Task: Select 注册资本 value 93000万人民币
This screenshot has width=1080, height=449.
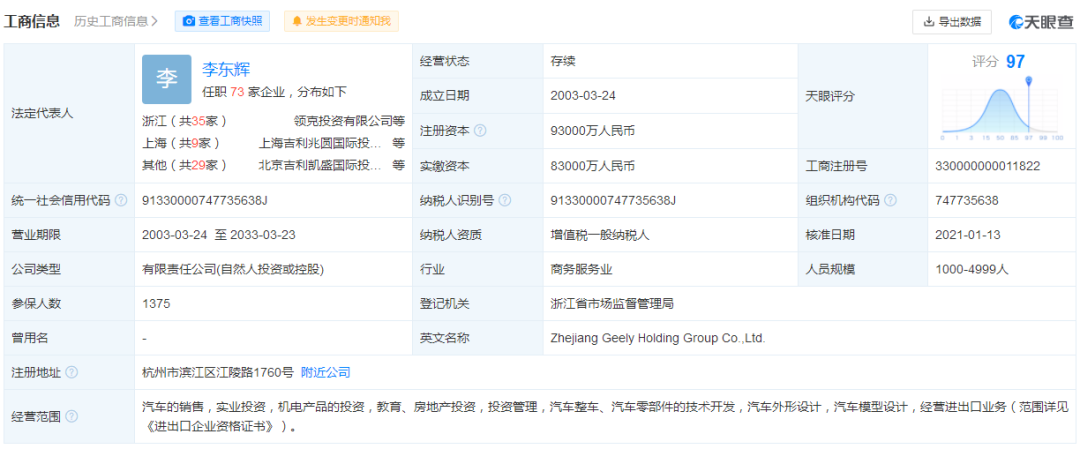Action: 592,130
